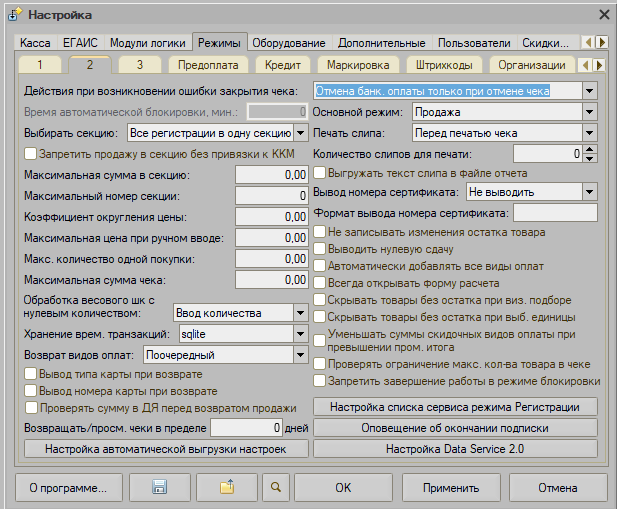Open the 'Основной режим' dropdown

(589, 112)
